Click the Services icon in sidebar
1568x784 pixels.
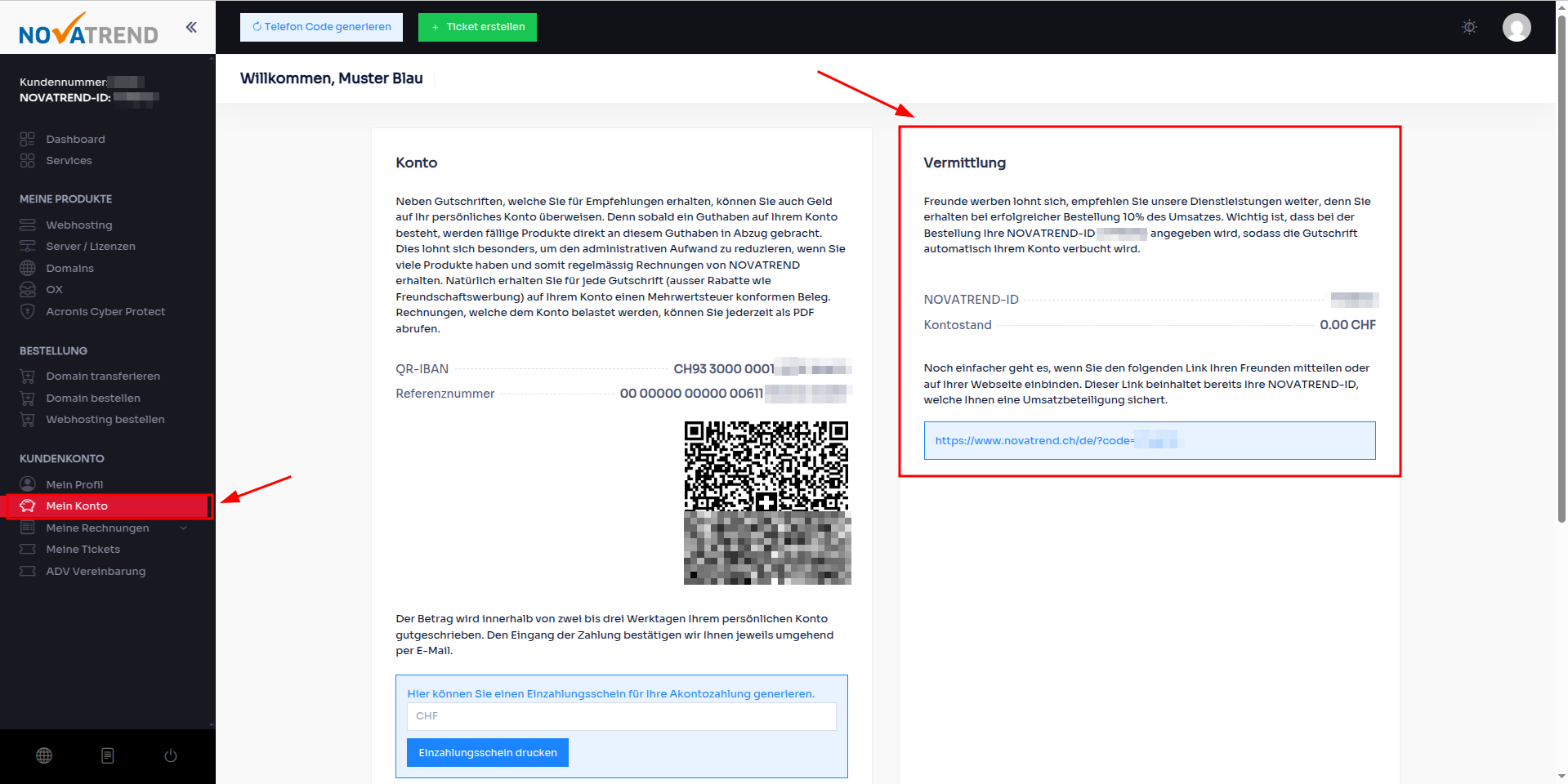coord(28,161)
